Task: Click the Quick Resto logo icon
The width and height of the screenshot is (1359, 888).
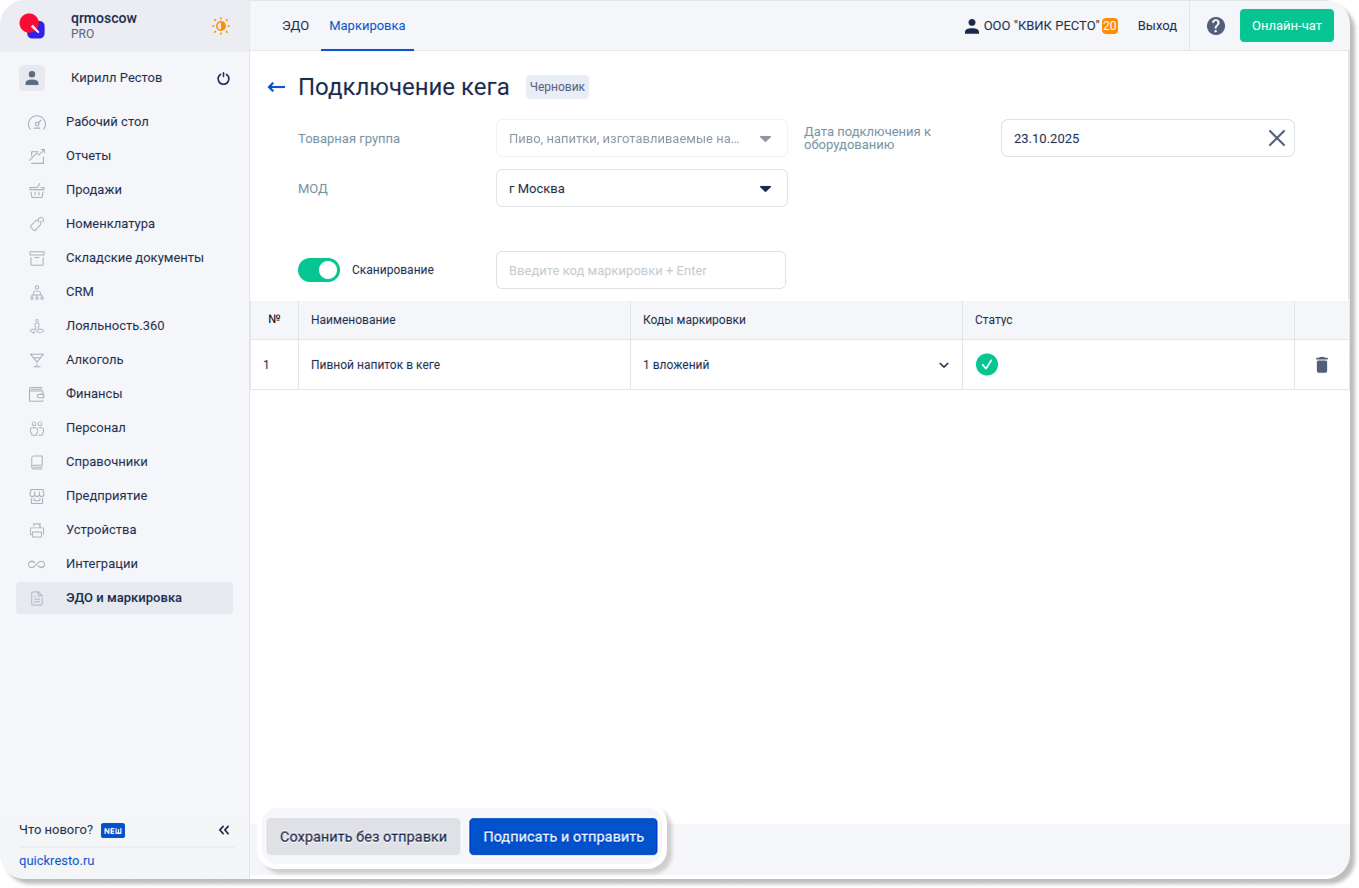Action: pyautogui.click(x=33, y=26)
